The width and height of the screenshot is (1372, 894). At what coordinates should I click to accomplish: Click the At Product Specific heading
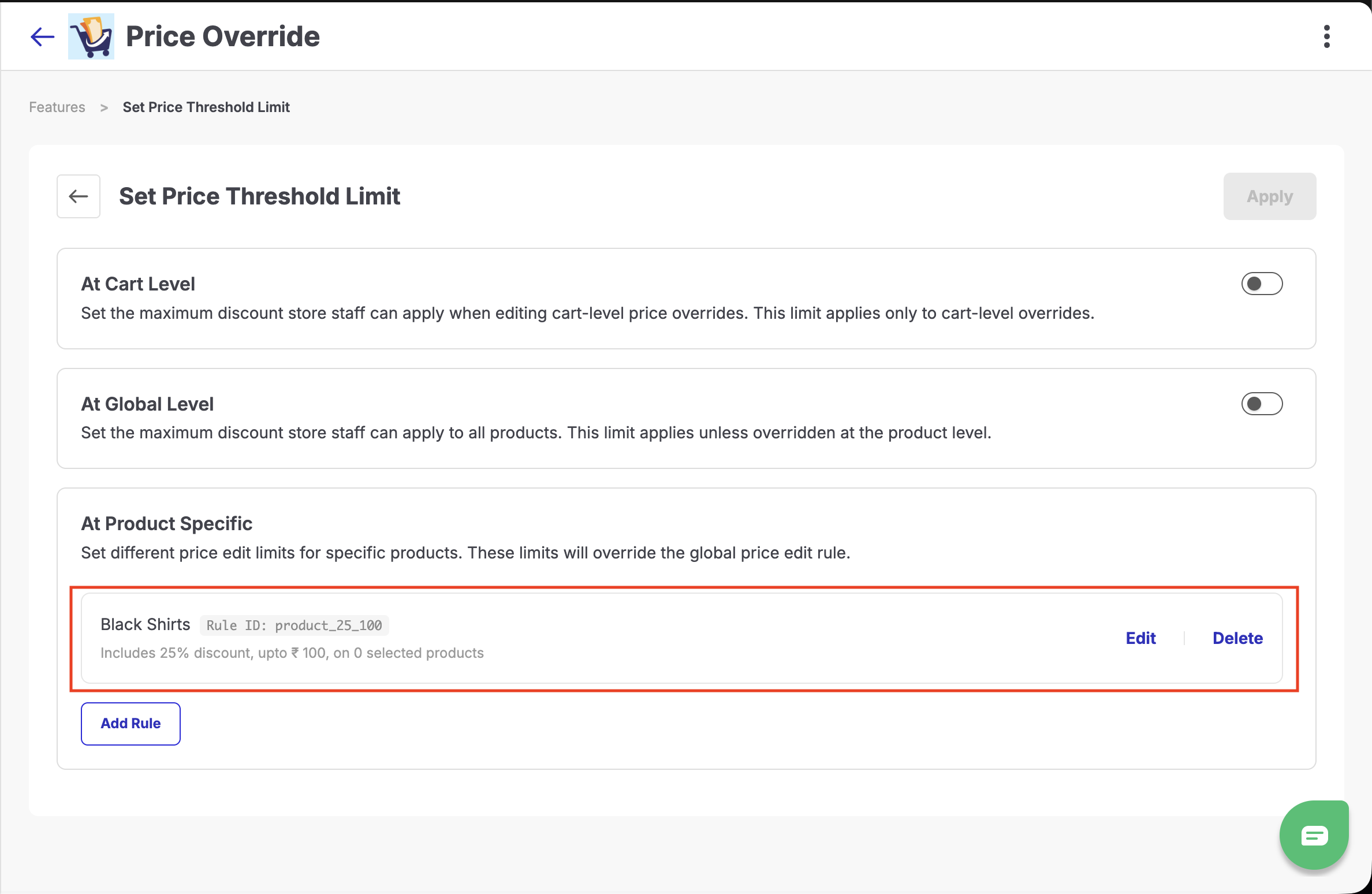click(x=167, y=523)
